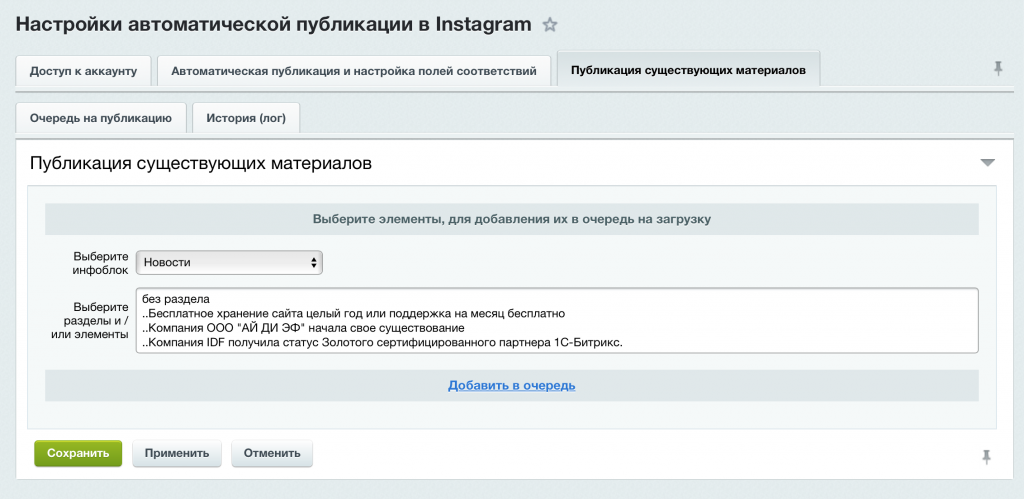This screenshot has height=499, width=1024.
Task: Click the Применить button
Action: click(x=176, y=453)
